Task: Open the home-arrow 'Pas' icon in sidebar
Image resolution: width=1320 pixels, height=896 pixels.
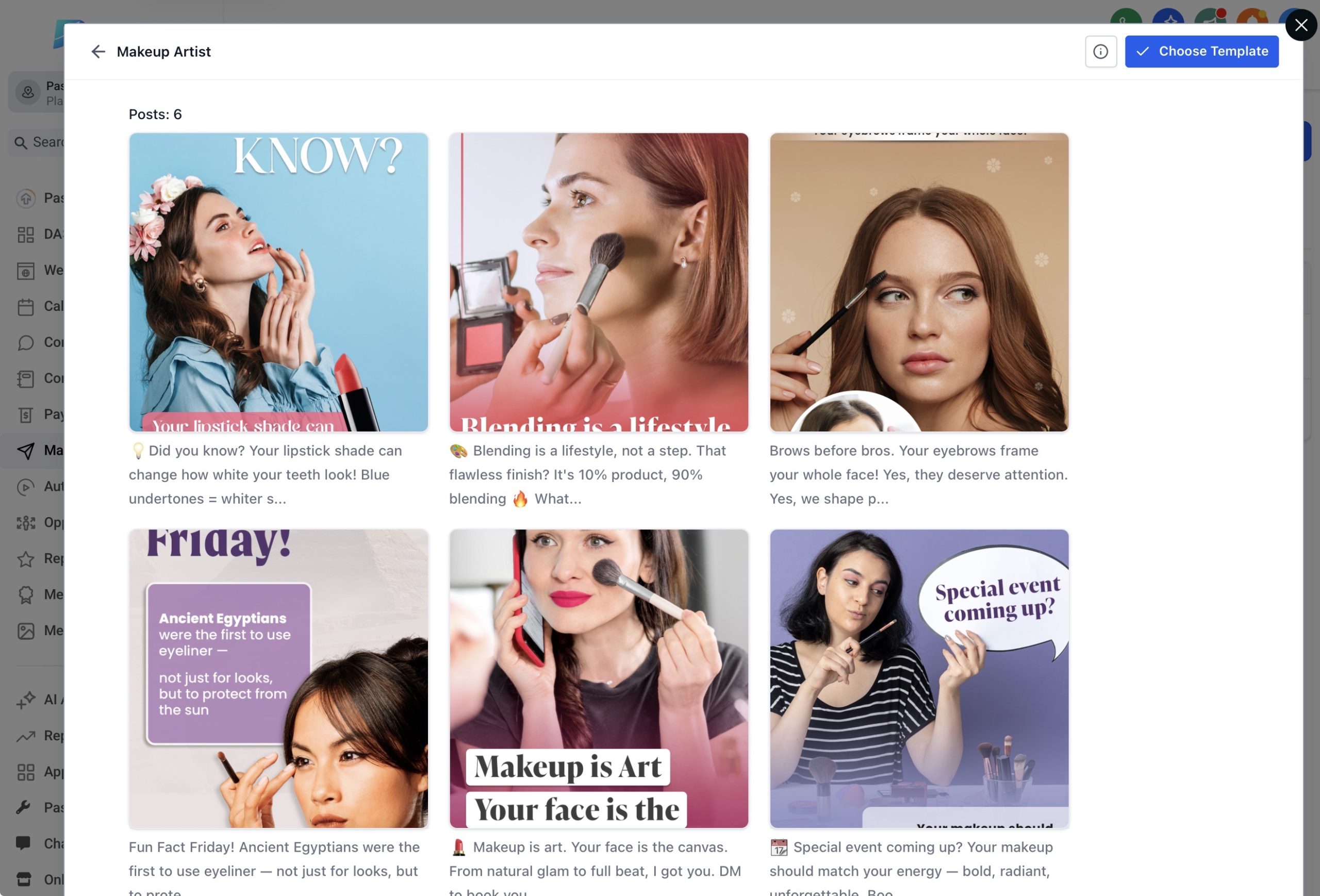Action: 26,198
